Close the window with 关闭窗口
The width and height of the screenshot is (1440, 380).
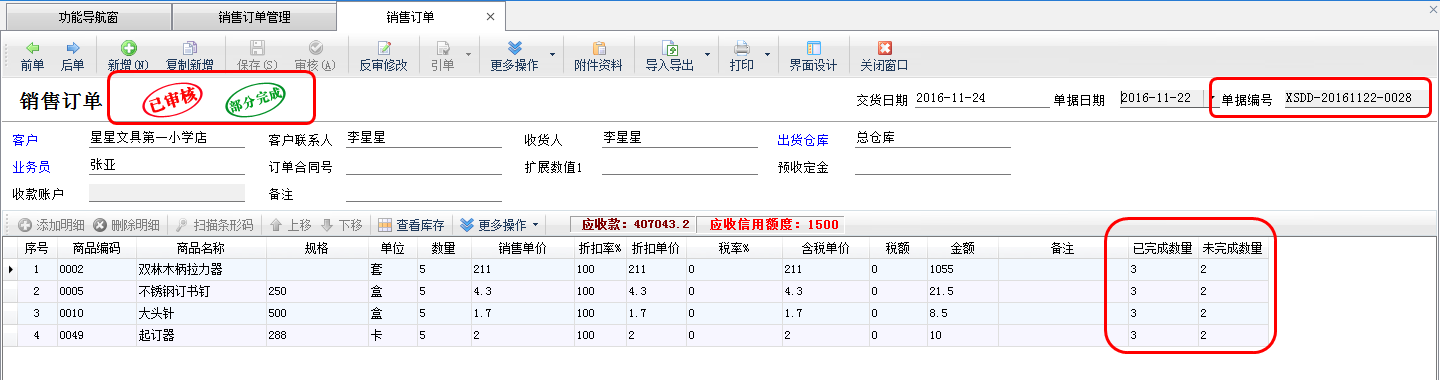[884, 56]
